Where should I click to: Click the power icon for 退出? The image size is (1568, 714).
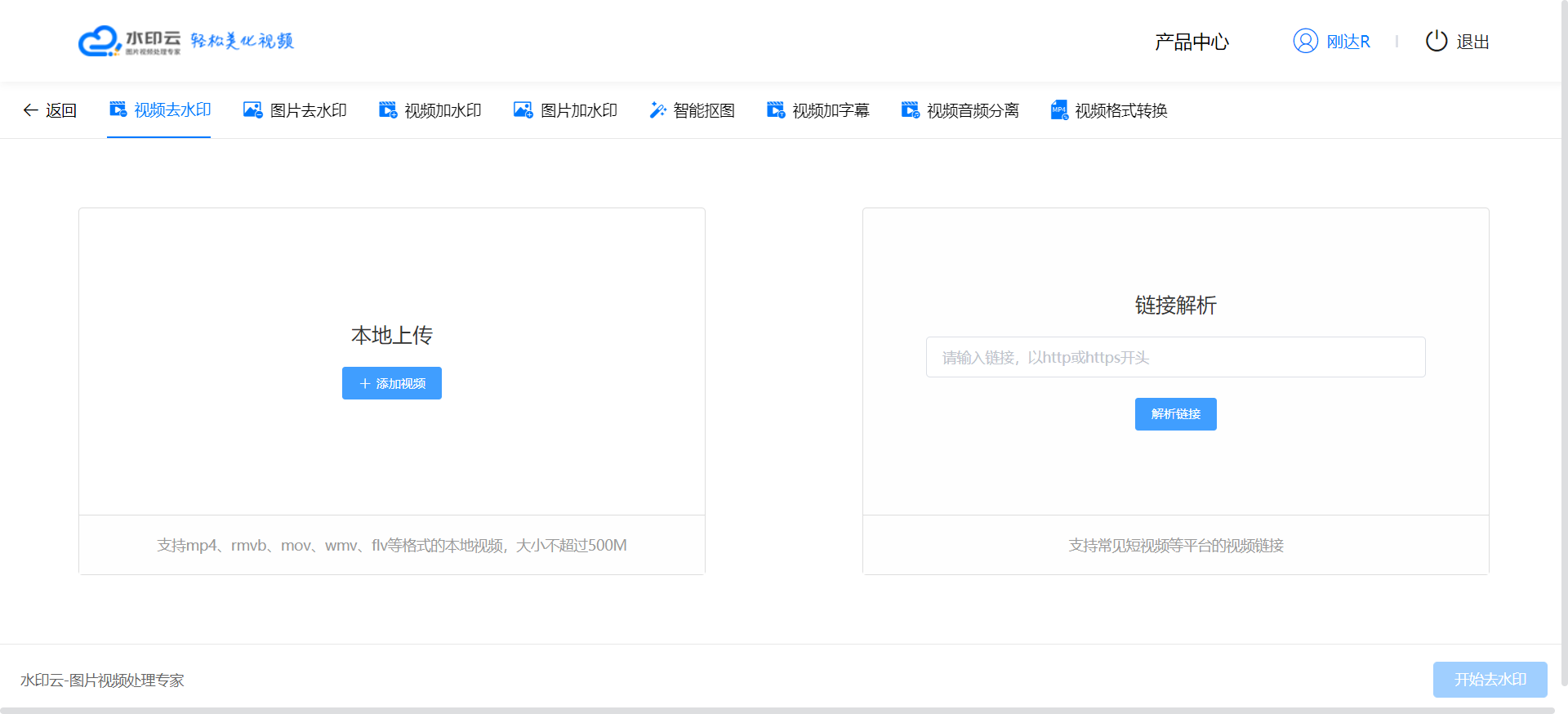[1437, 41]
